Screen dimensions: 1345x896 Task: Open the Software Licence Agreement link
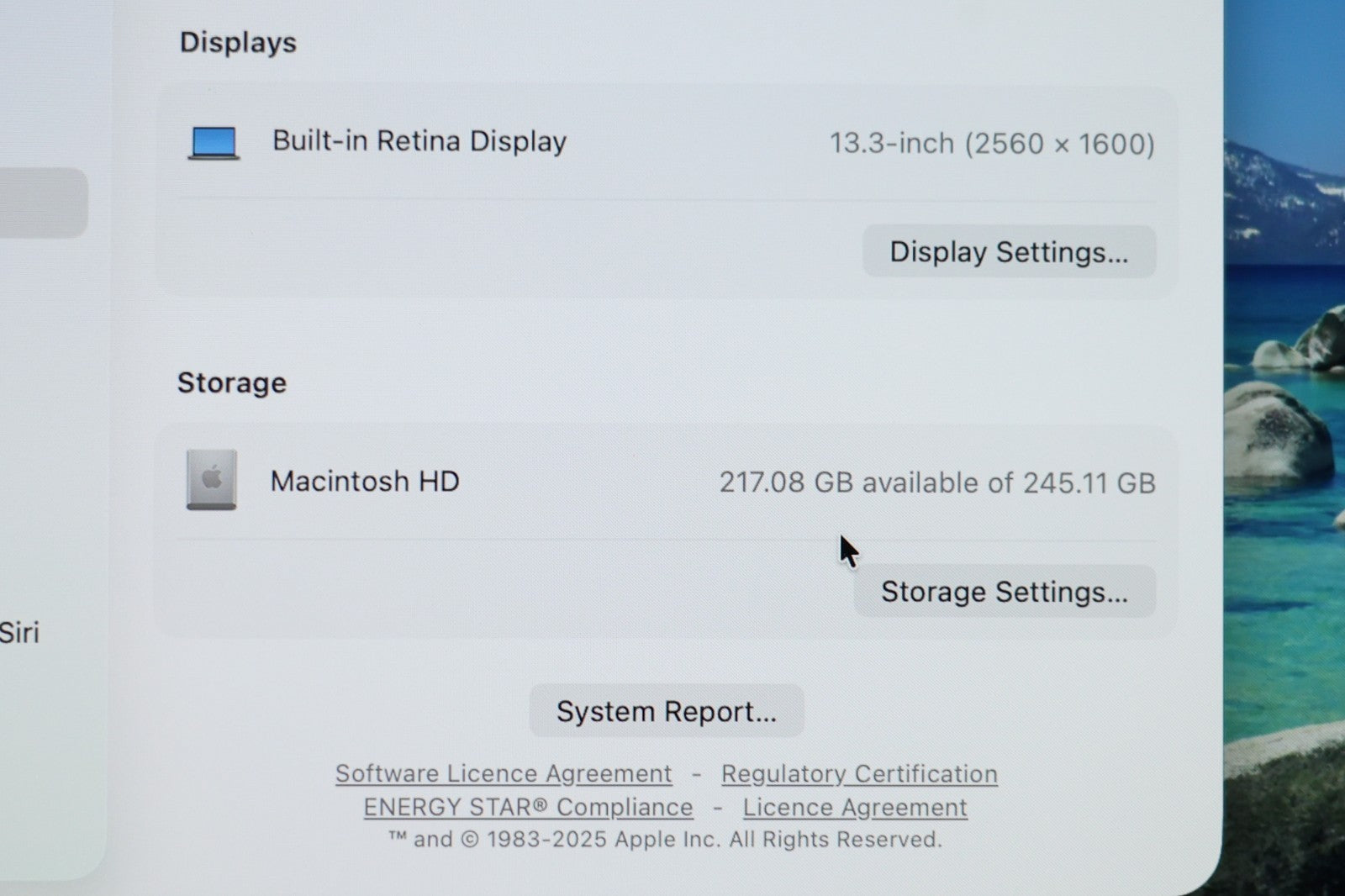[x=504, y=773]
